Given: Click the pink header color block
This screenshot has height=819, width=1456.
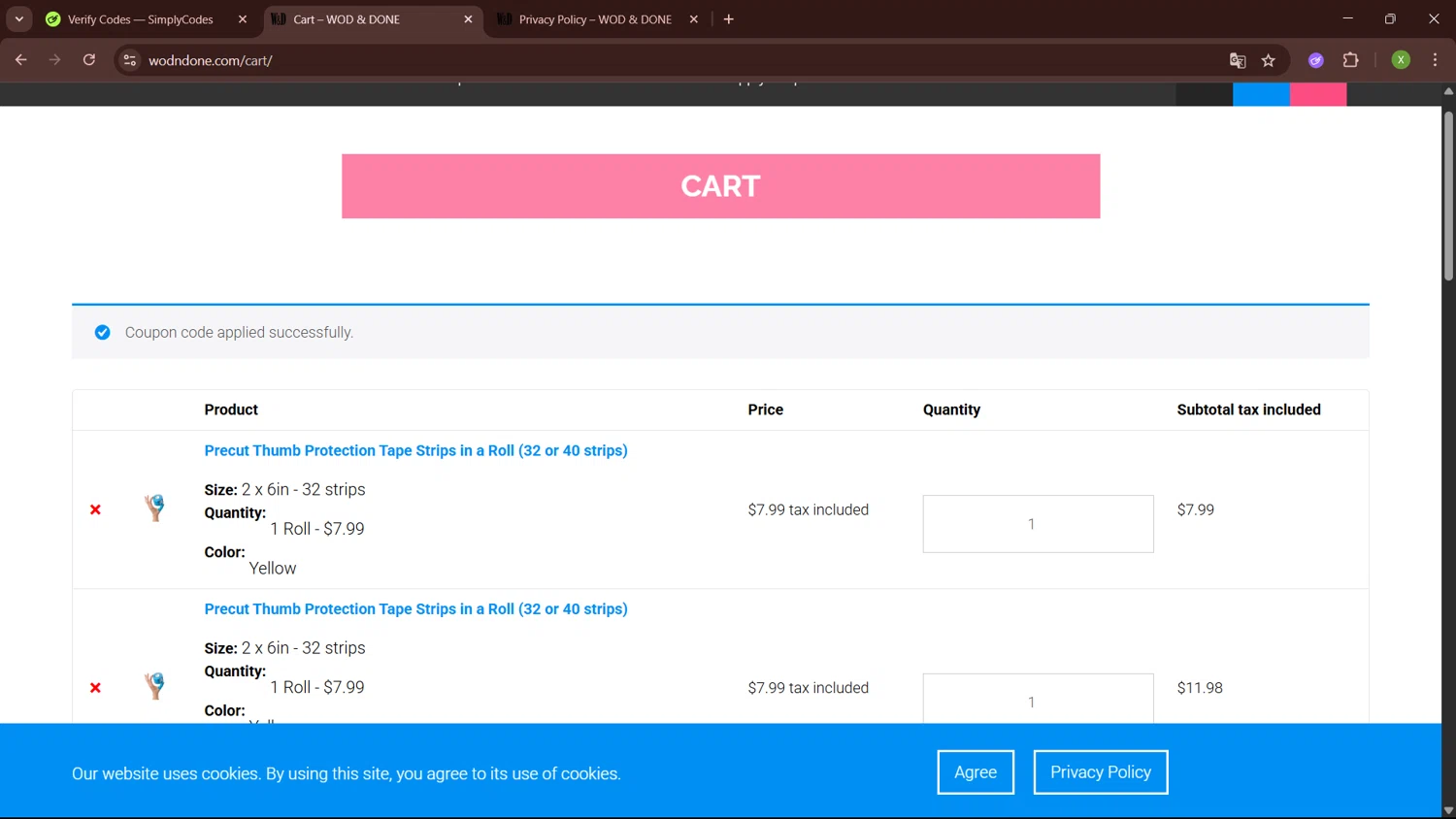Looking at the screenshot, I should pos(1318,94).
